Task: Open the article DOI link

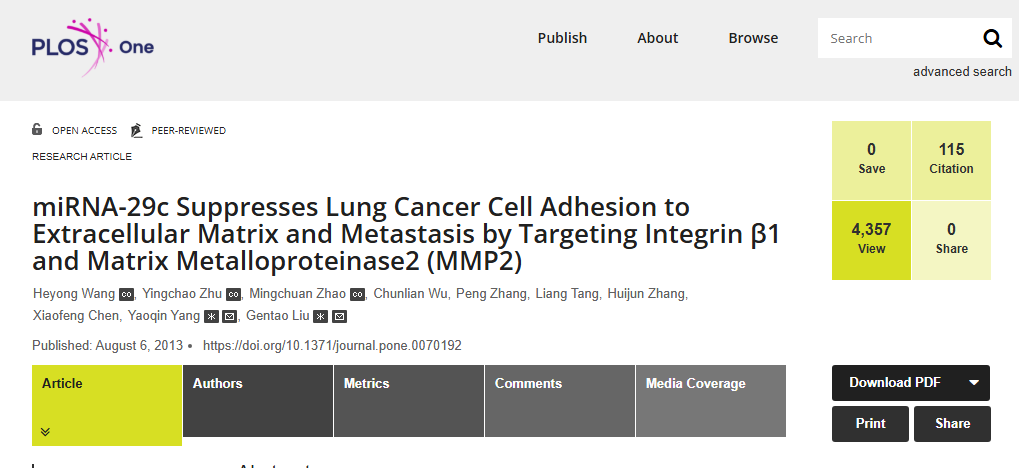Action: click(332, 346)
